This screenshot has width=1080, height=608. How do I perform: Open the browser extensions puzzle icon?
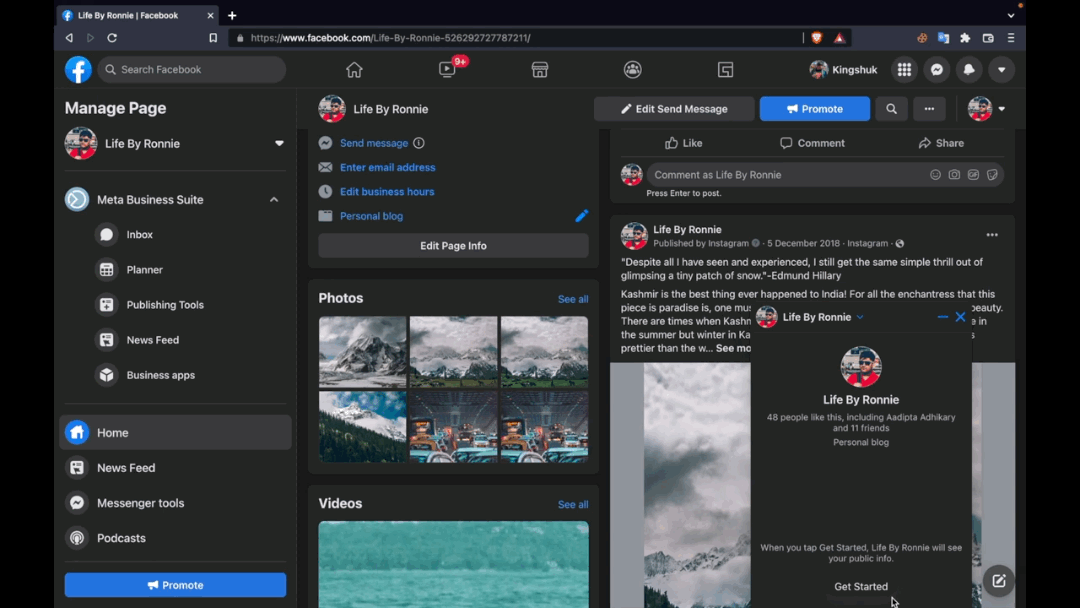coord(966,38)
